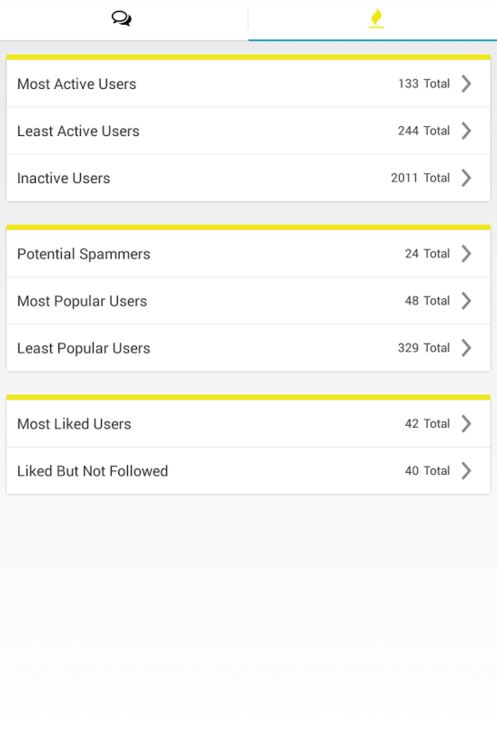The height and width of the screenshot is (737, 497).
Task: Click the 329 Total count
Action: [x=424, y=348]
